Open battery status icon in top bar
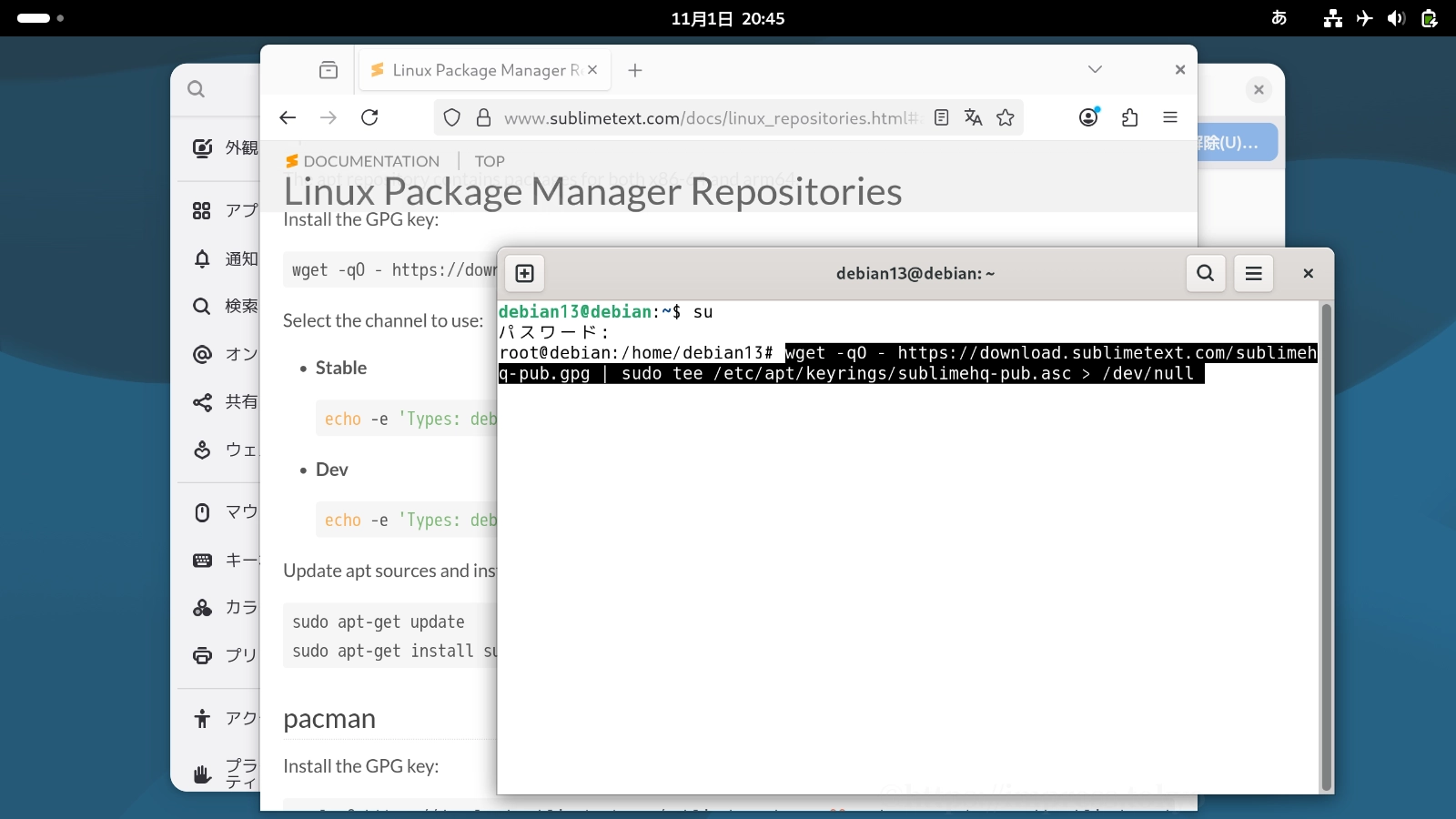 pos(1430,18)
